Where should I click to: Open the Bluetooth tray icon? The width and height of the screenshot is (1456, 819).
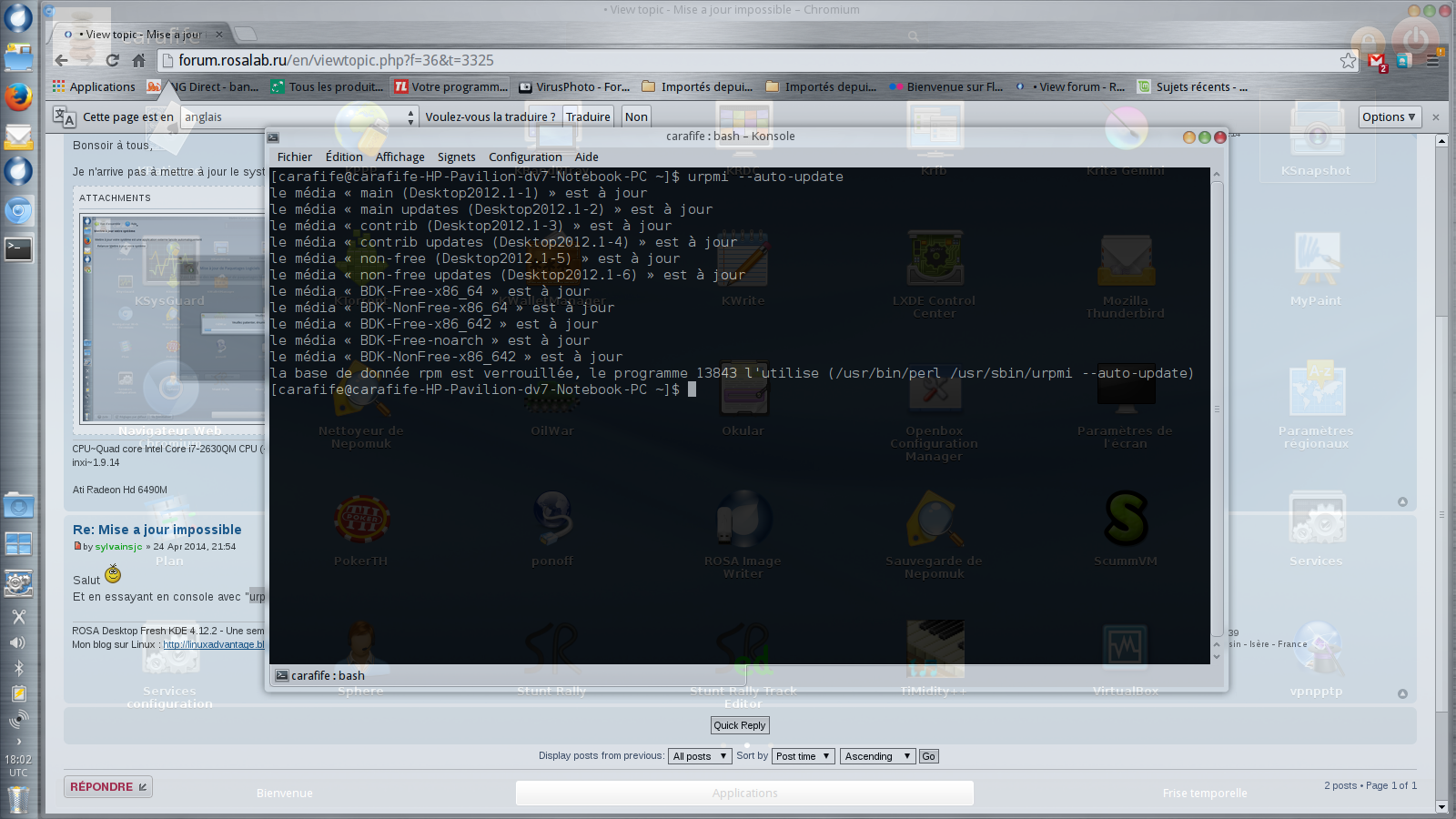tap(18, 668)
